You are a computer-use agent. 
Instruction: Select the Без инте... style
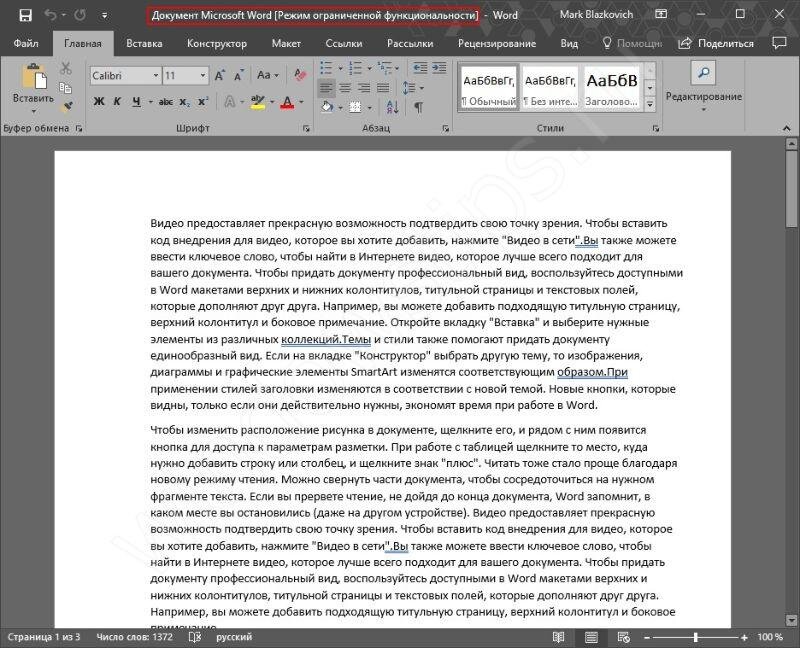pos(550,87)
